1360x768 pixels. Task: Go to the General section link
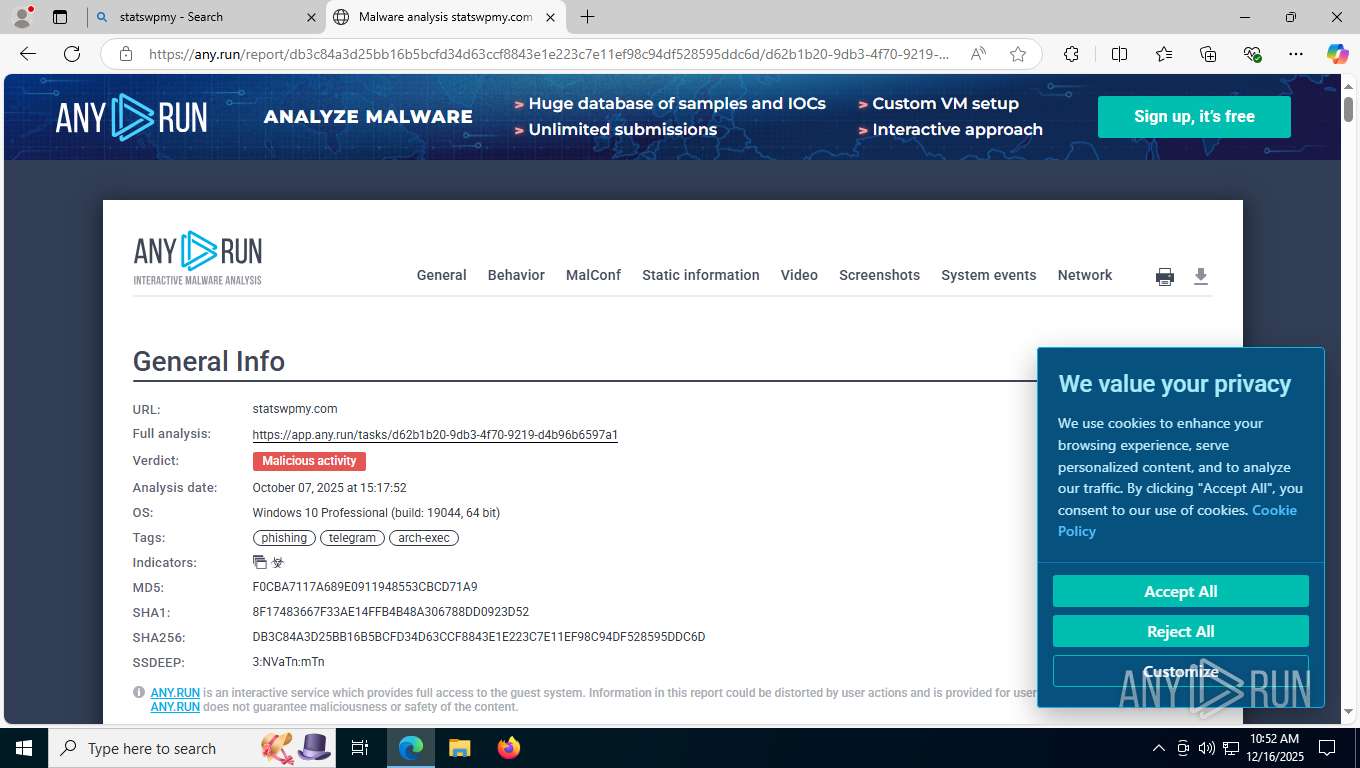coord(441,275)
